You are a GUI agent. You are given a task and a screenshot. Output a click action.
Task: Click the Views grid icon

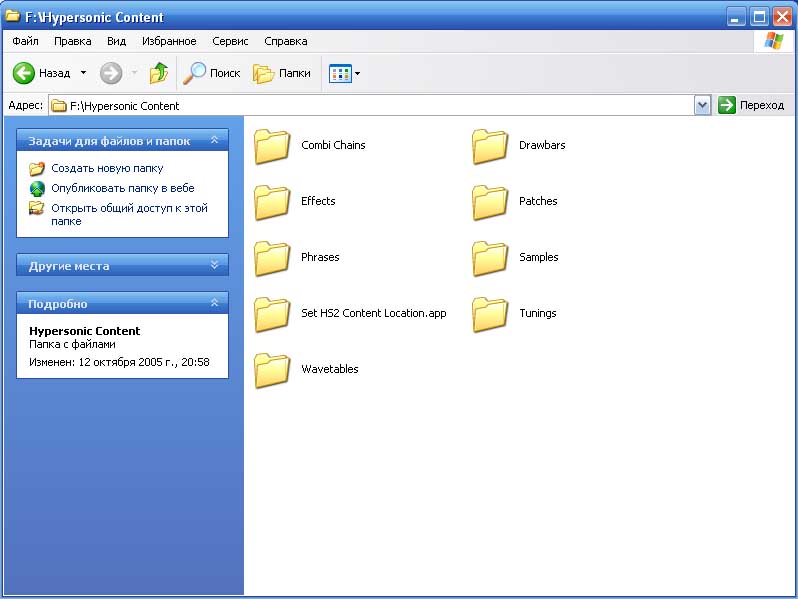[340, 73]
